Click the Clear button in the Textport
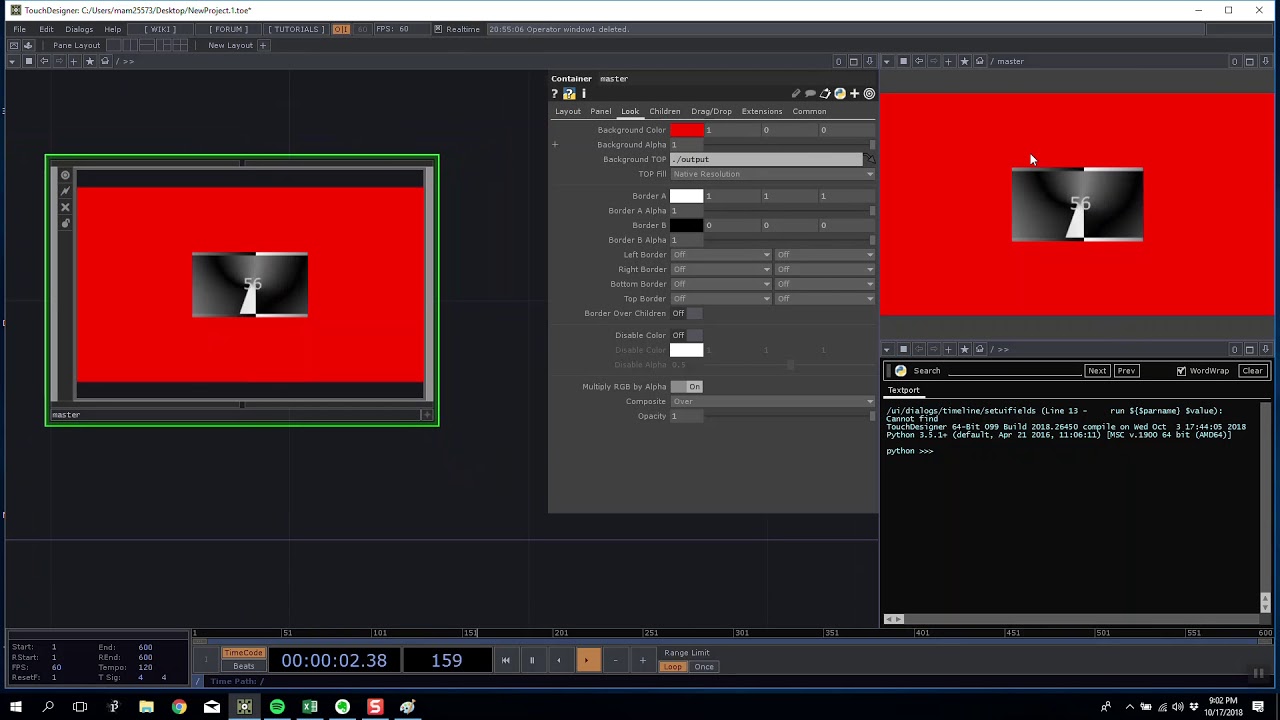The image size is (1280, 720). pyautogui.click(x=1252, y=371)
